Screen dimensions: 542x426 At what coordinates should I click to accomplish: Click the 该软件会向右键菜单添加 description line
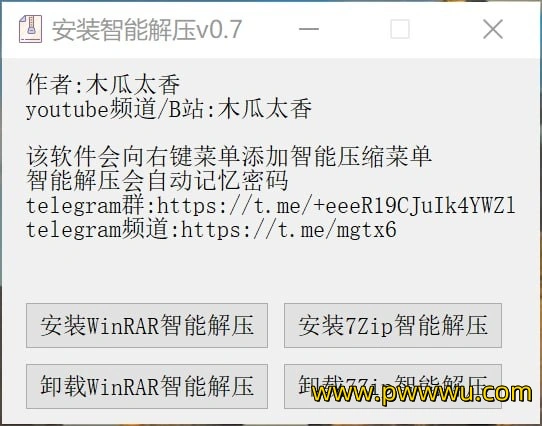click(229, 157)
